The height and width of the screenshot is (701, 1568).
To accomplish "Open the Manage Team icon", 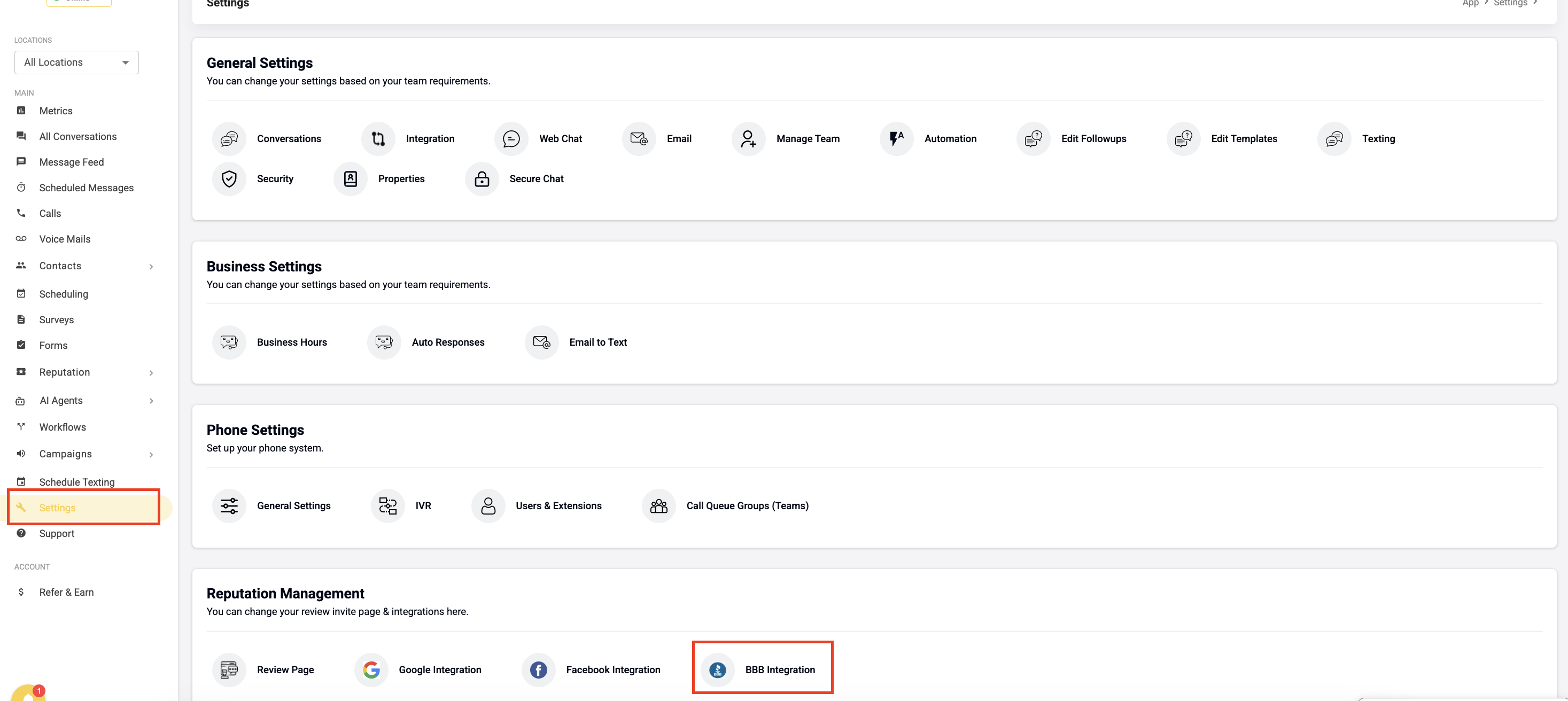I will [x=748, y=139].
